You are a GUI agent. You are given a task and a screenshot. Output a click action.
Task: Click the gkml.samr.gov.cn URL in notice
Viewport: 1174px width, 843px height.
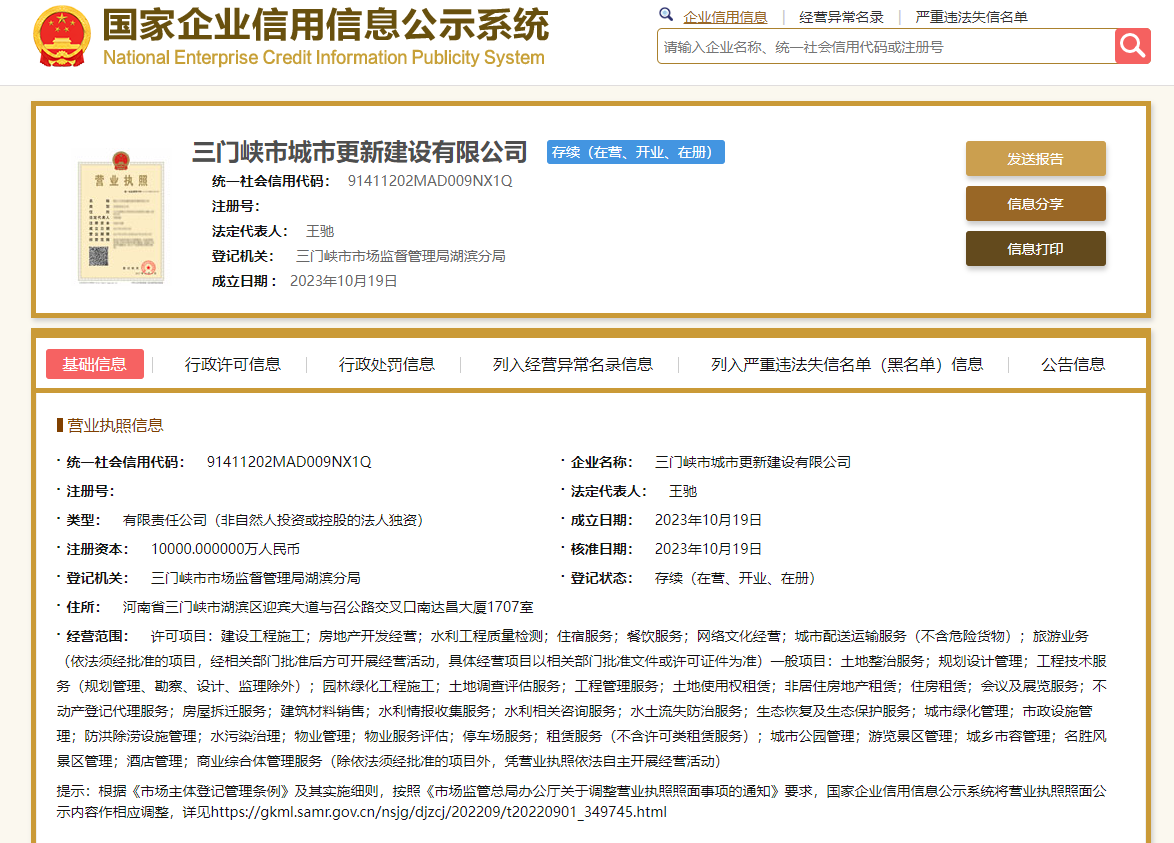point(439,812)
